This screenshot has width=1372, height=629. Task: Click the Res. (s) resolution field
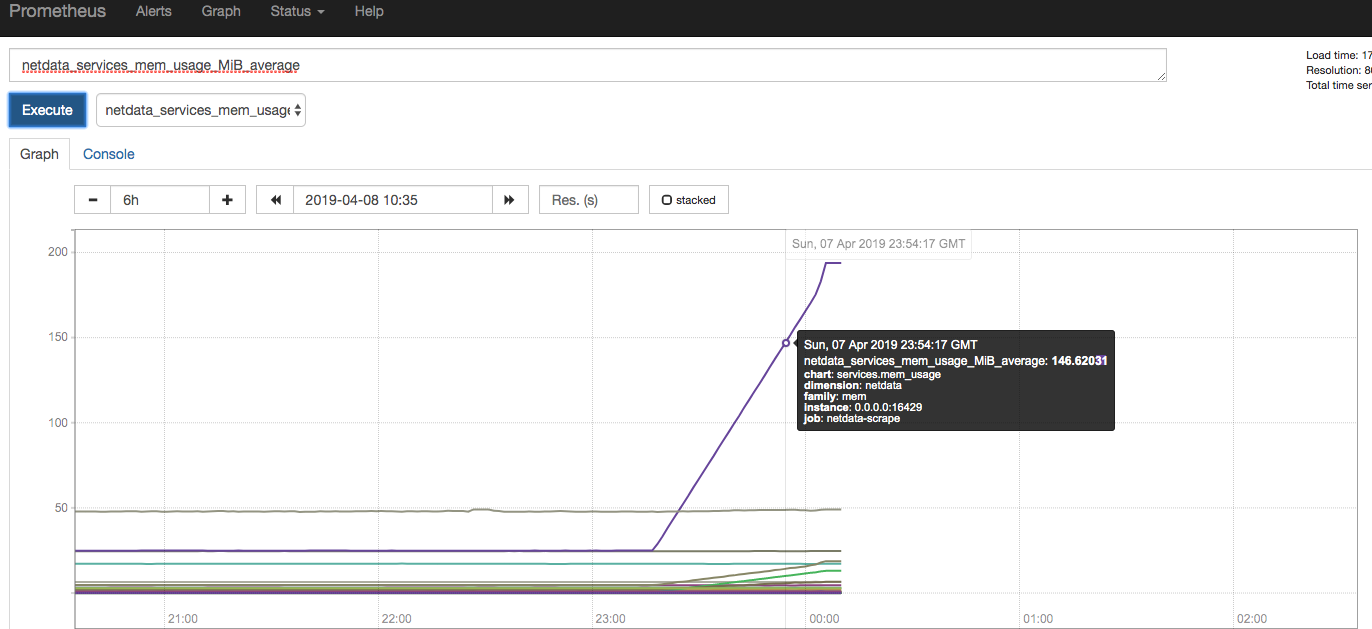pyautogui.click(x=588, y=199)
